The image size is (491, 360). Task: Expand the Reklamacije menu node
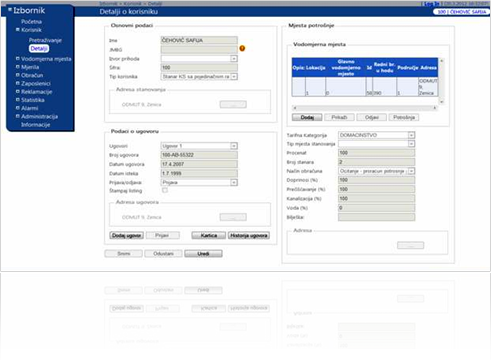[x=18, y=91]
